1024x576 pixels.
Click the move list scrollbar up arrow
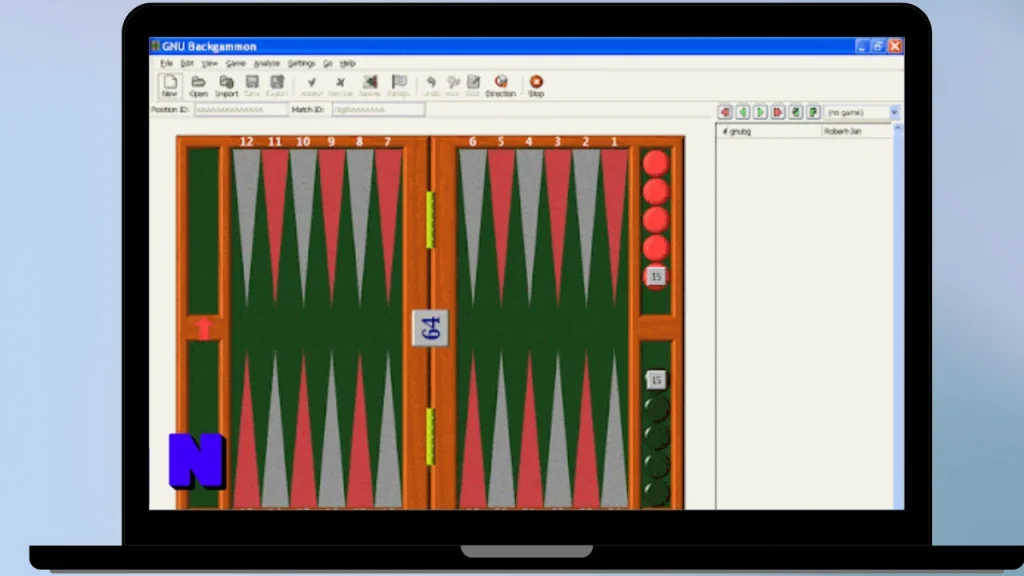pyautogui.click(x=898, y=129)
